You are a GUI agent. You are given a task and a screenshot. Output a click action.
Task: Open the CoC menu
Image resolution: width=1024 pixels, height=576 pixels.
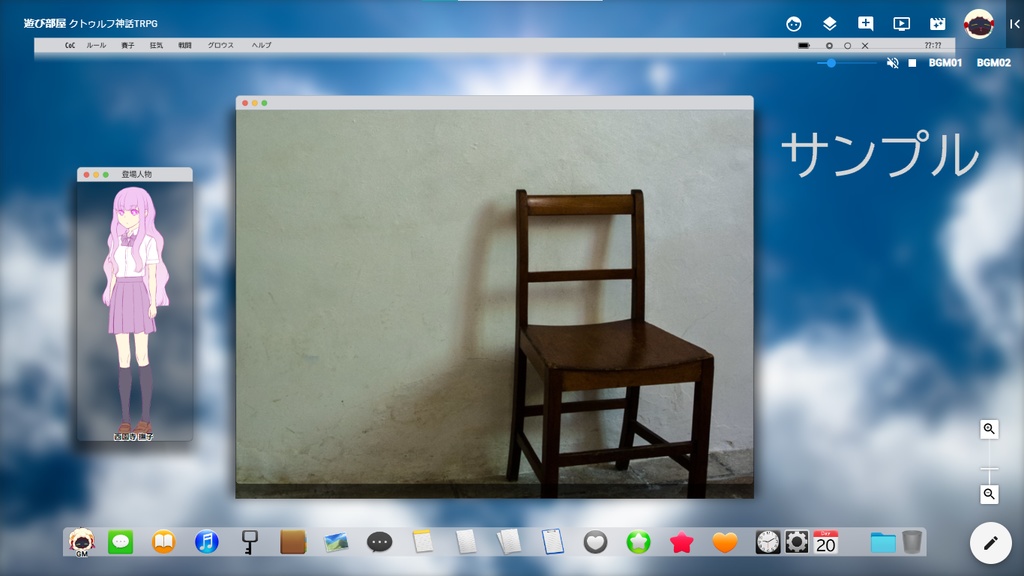[x=70, y=45]
